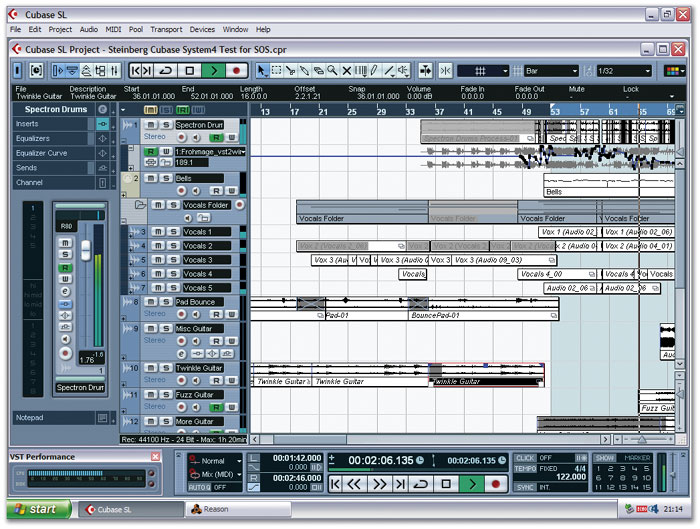Click Stop in the bottom transport panel
The height and width of the screenshot is (529, 700).
(x=446, y=484)
